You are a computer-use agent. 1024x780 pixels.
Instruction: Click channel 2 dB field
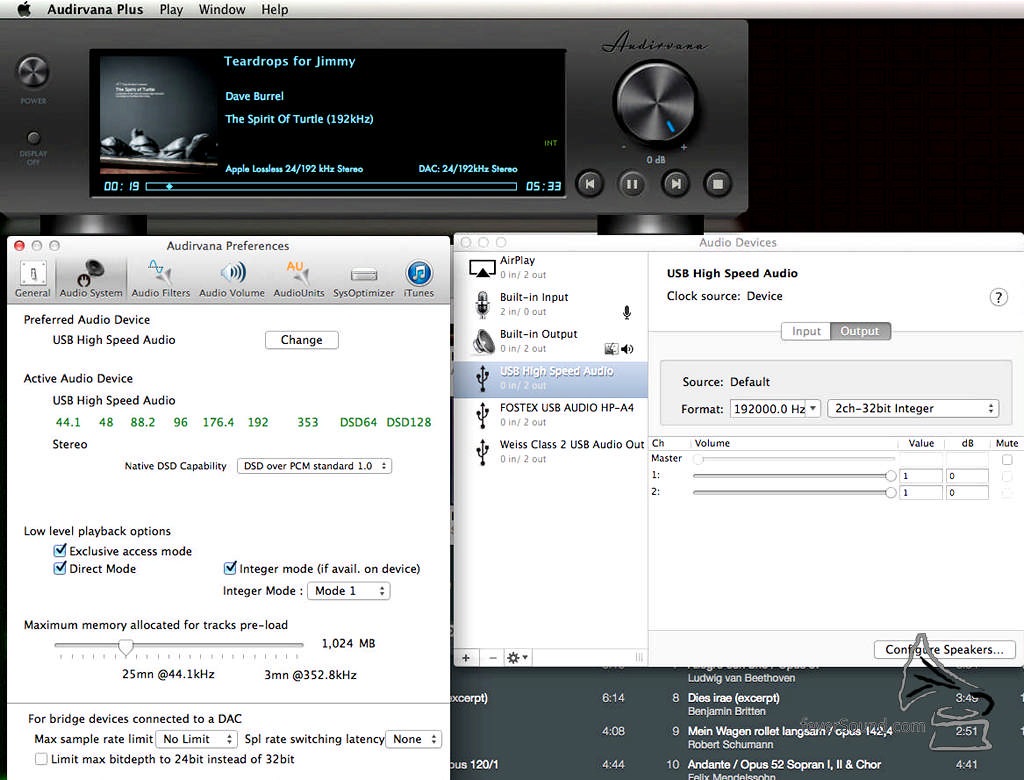coord(967,492)
